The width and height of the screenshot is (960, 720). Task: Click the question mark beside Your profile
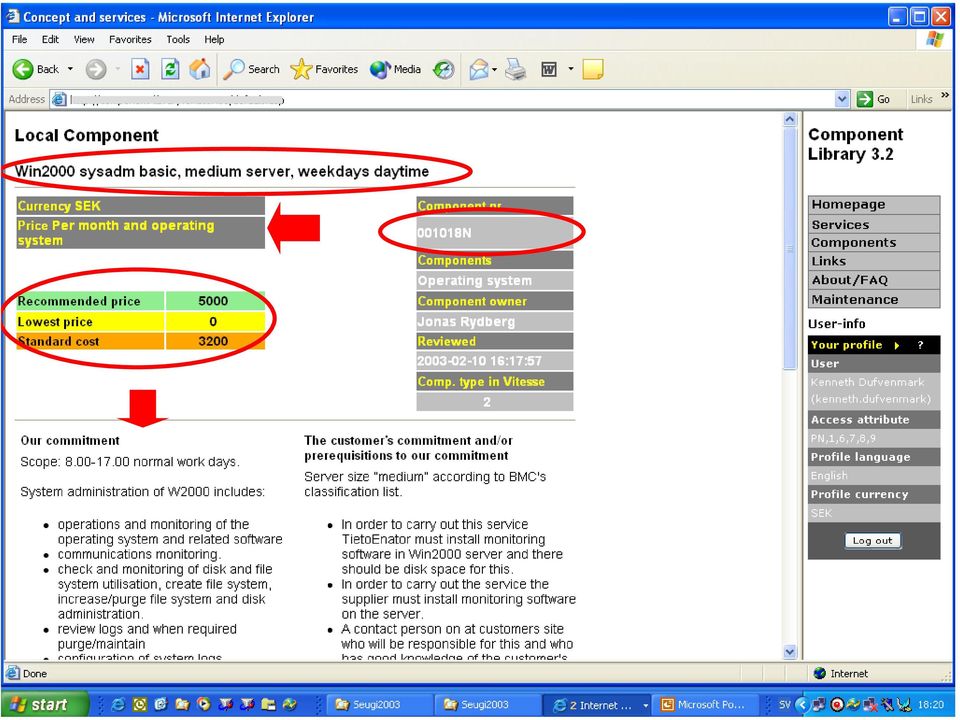point(920,345)
